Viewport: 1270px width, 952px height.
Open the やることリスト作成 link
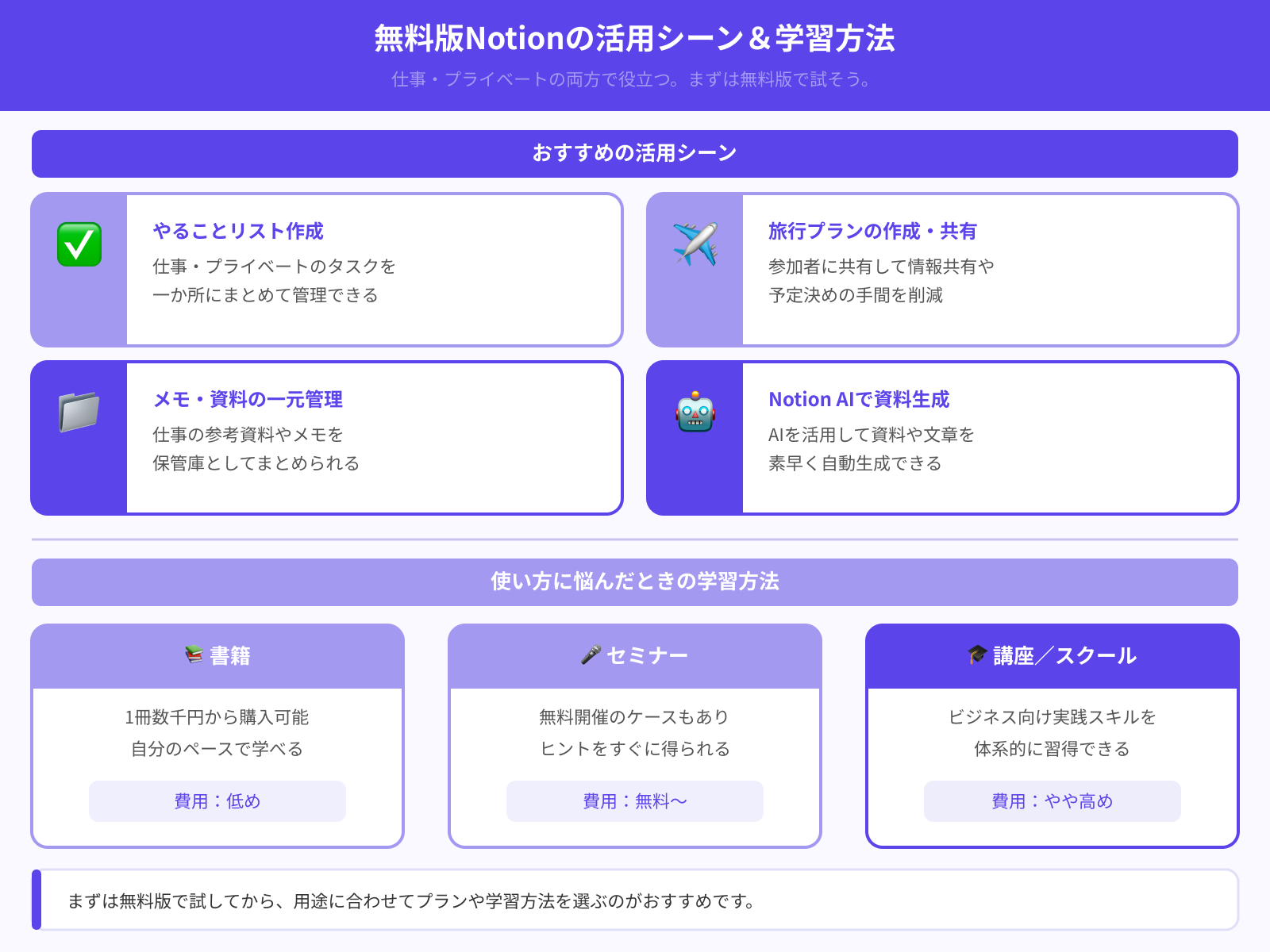click(238, 232)
